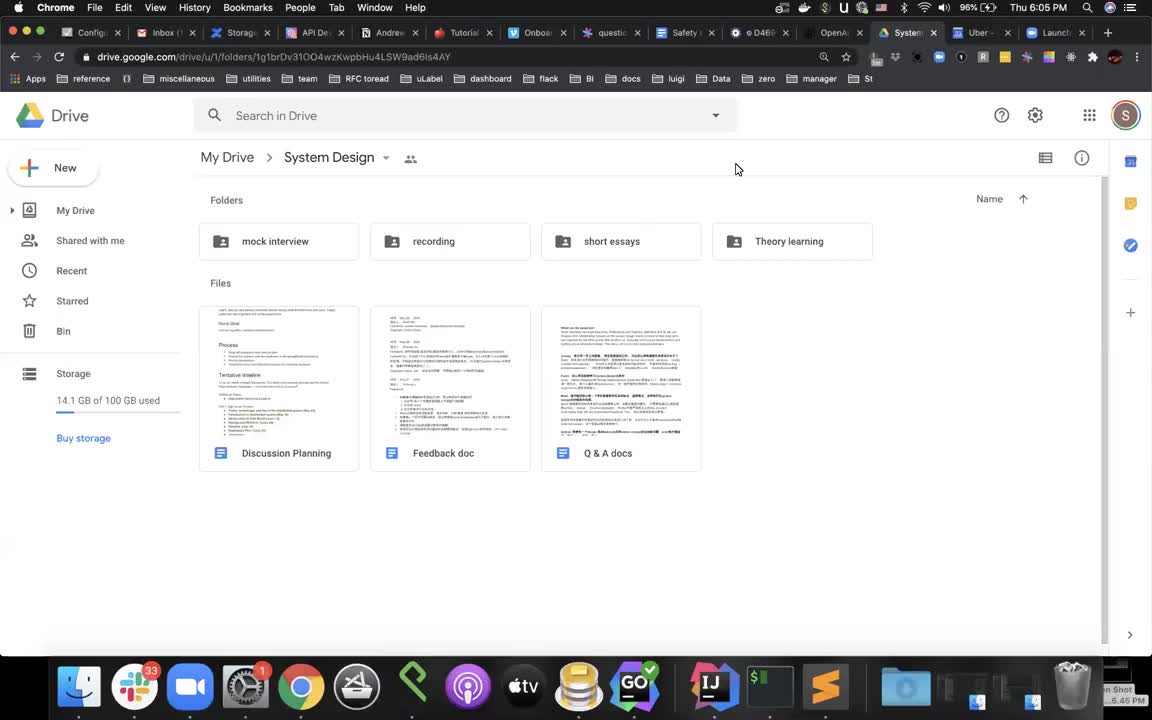Go back in Chrome history
Image resolution: width=1152 pixels, height=720 pixels.
click(15, 57)
